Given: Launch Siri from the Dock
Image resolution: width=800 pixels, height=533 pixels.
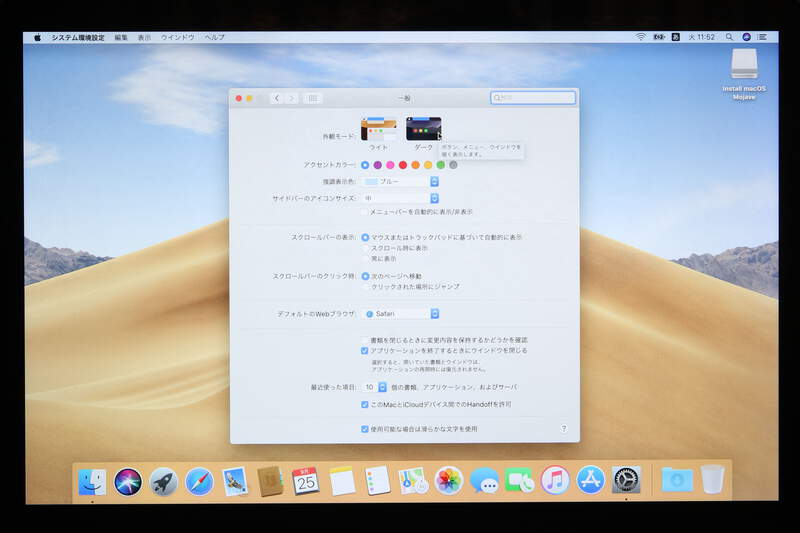Looking at the screenshot, I should (x=128, y=481).
